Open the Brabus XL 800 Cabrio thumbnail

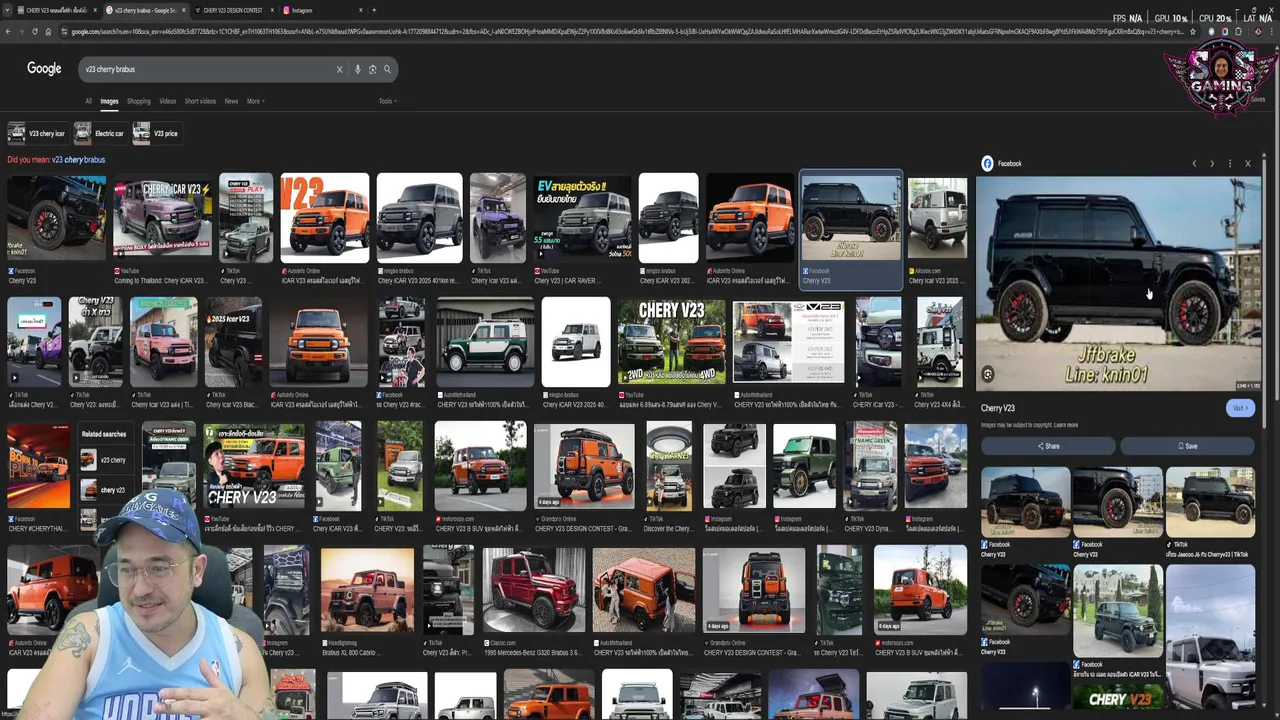coord(366,590)
